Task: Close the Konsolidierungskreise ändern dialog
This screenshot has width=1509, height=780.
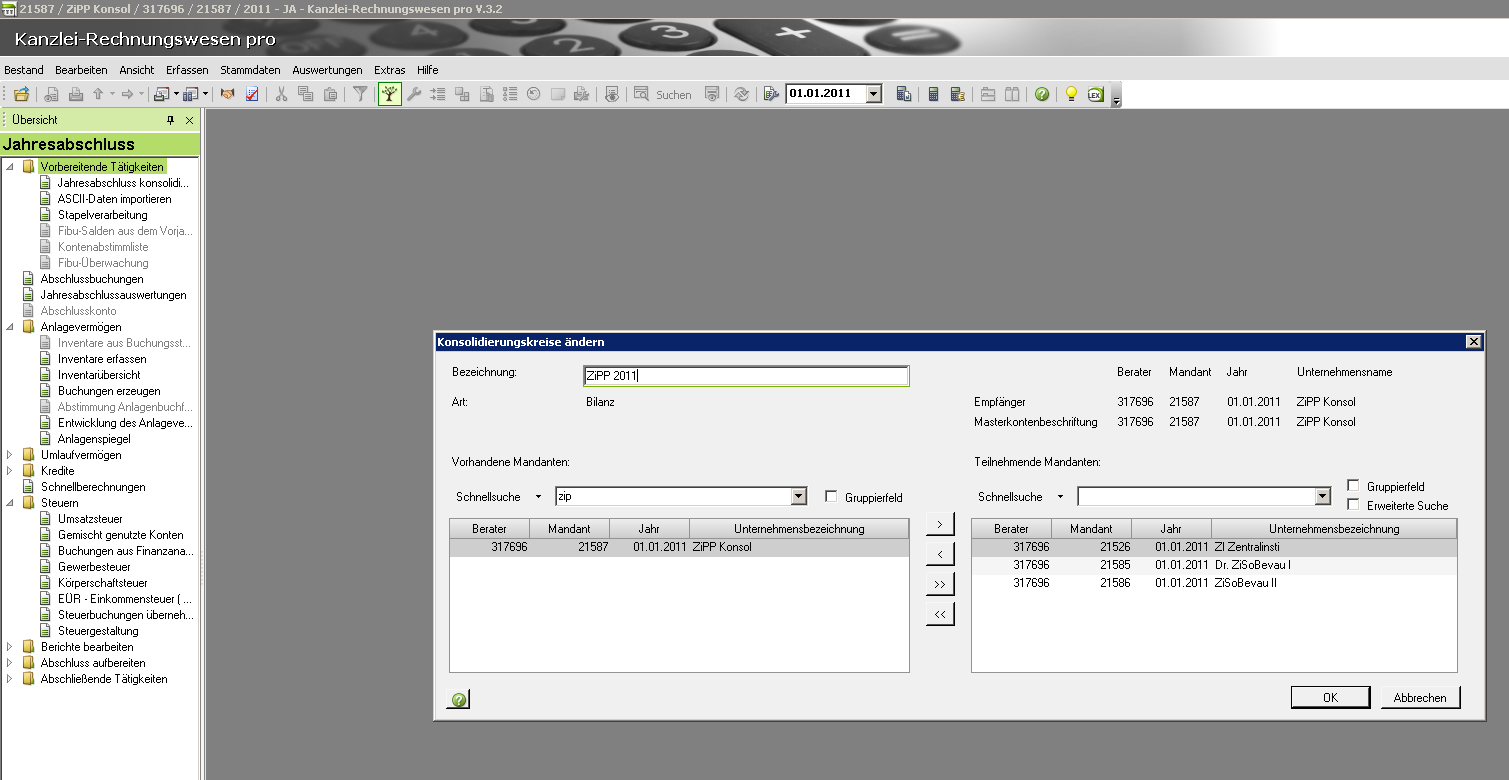Action: 1473,342
